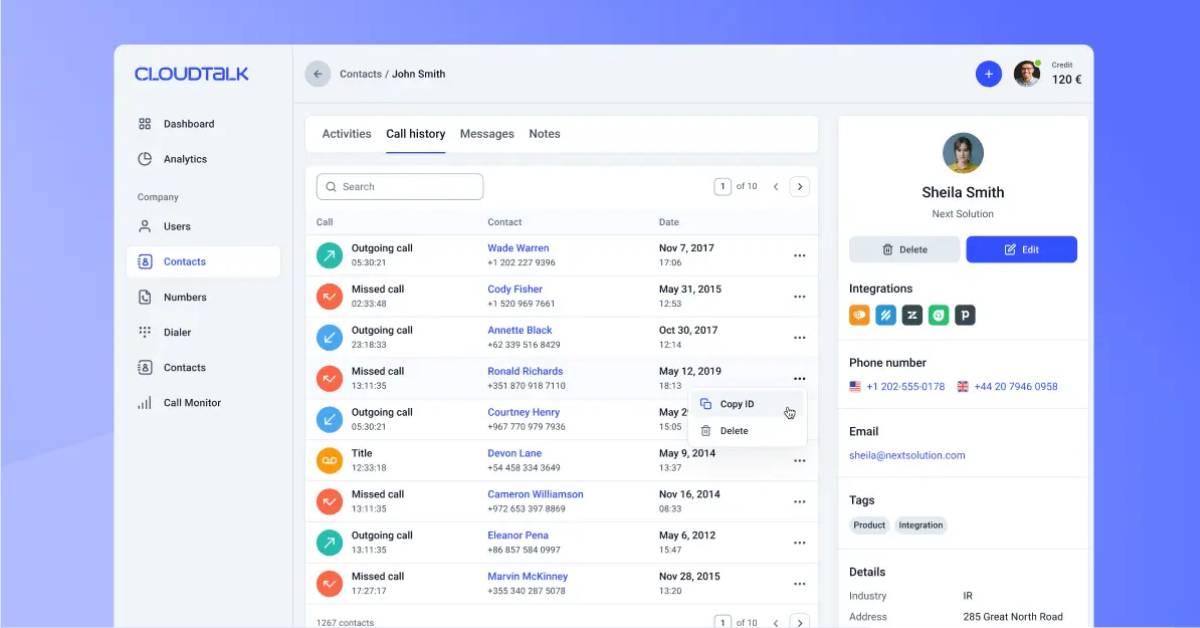1200x628 pixels.
Task: Open the sheila@nextsolution.com email link
Action: click(907, 455)
